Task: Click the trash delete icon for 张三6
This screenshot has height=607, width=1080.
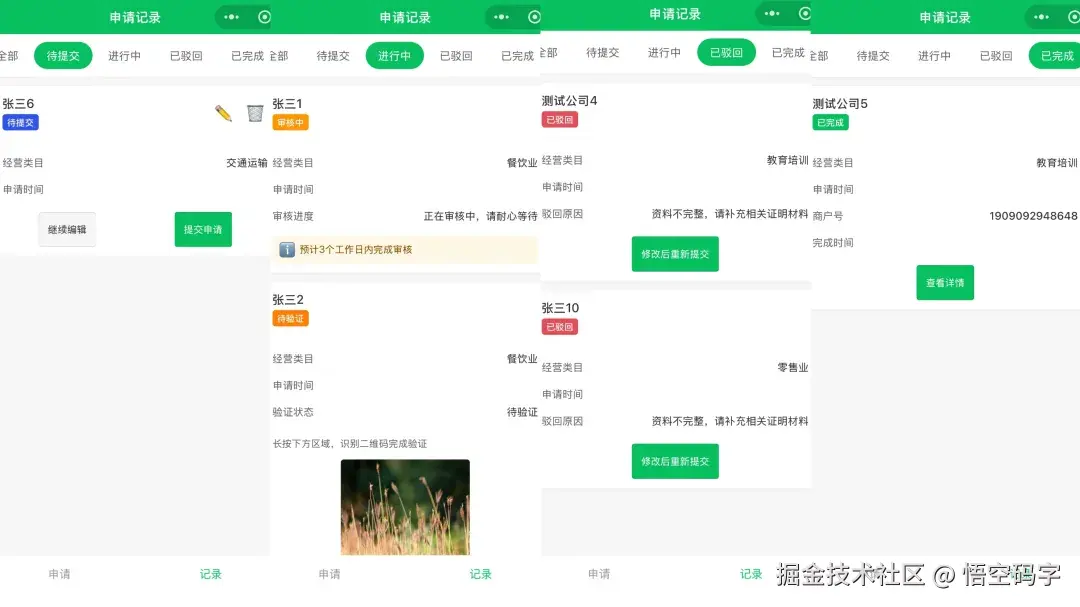Action: (255, 114)
